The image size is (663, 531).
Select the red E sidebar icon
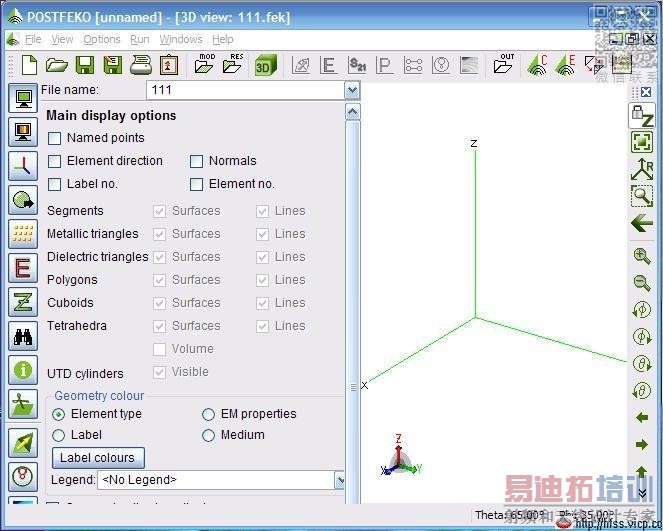click(x=23, y=268)
